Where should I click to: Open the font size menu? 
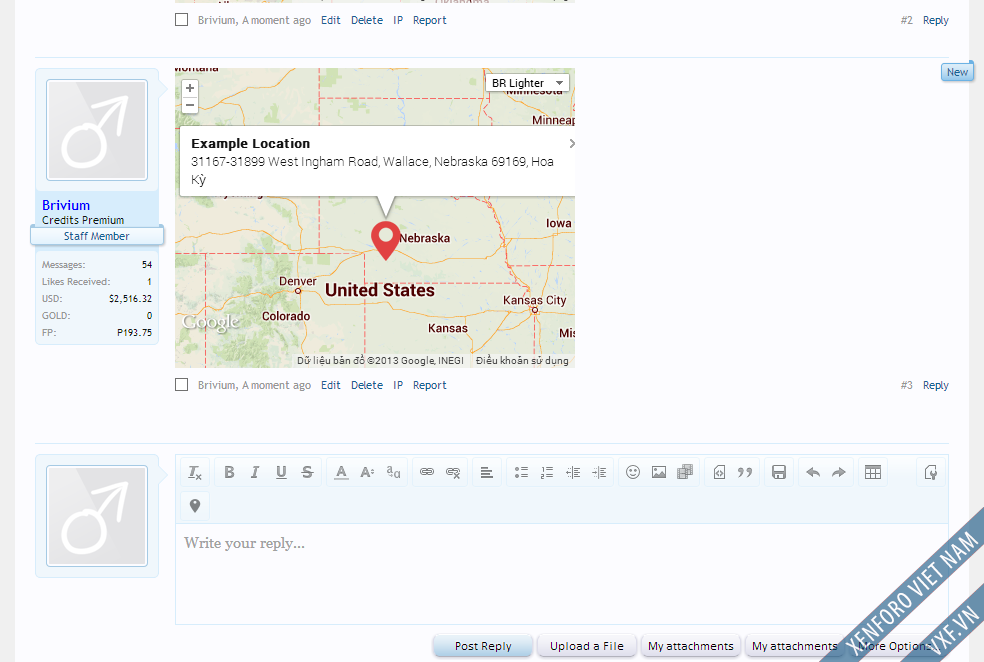(367, 472)
